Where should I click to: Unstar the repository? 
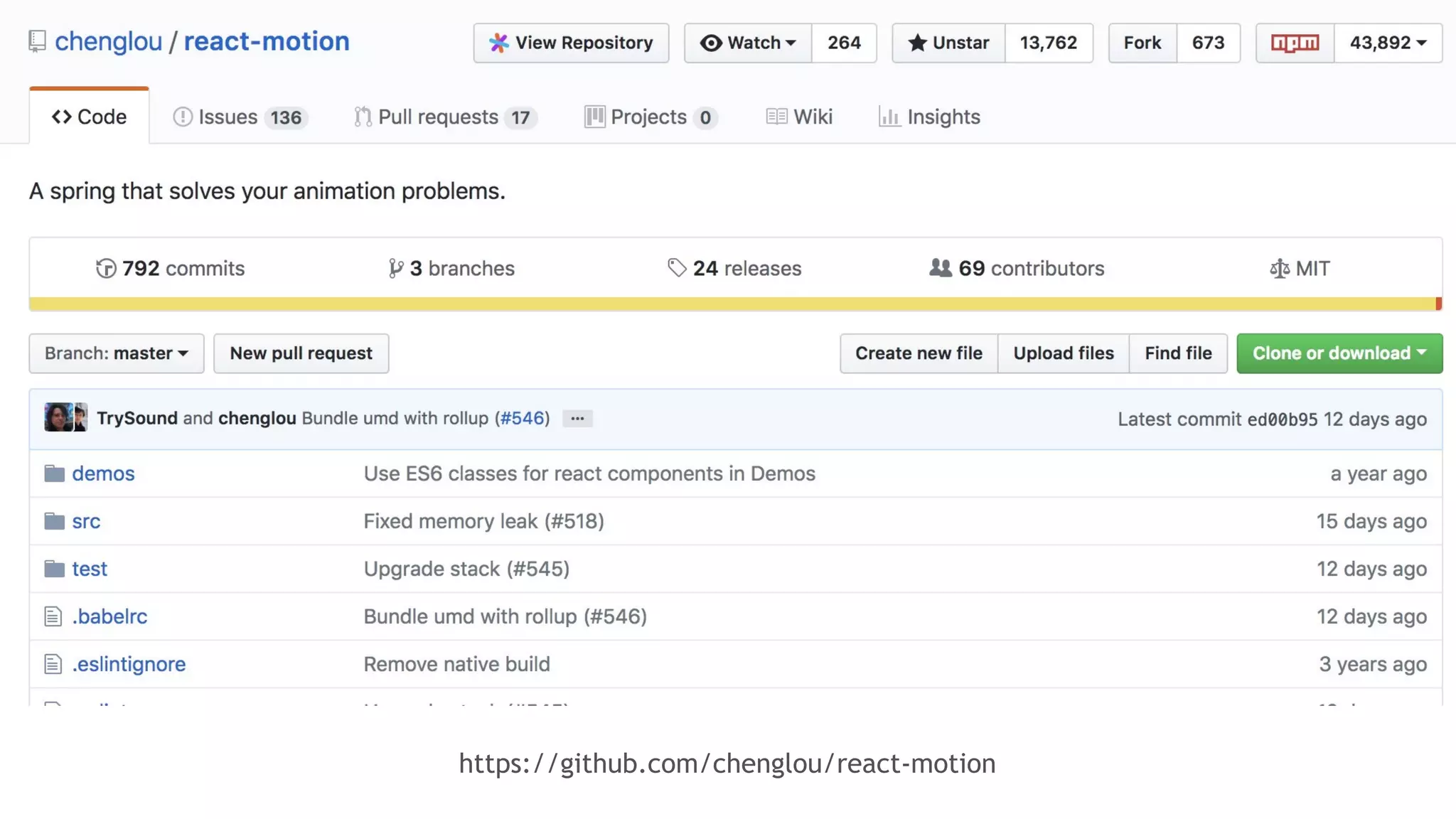[x=948, y=43]
